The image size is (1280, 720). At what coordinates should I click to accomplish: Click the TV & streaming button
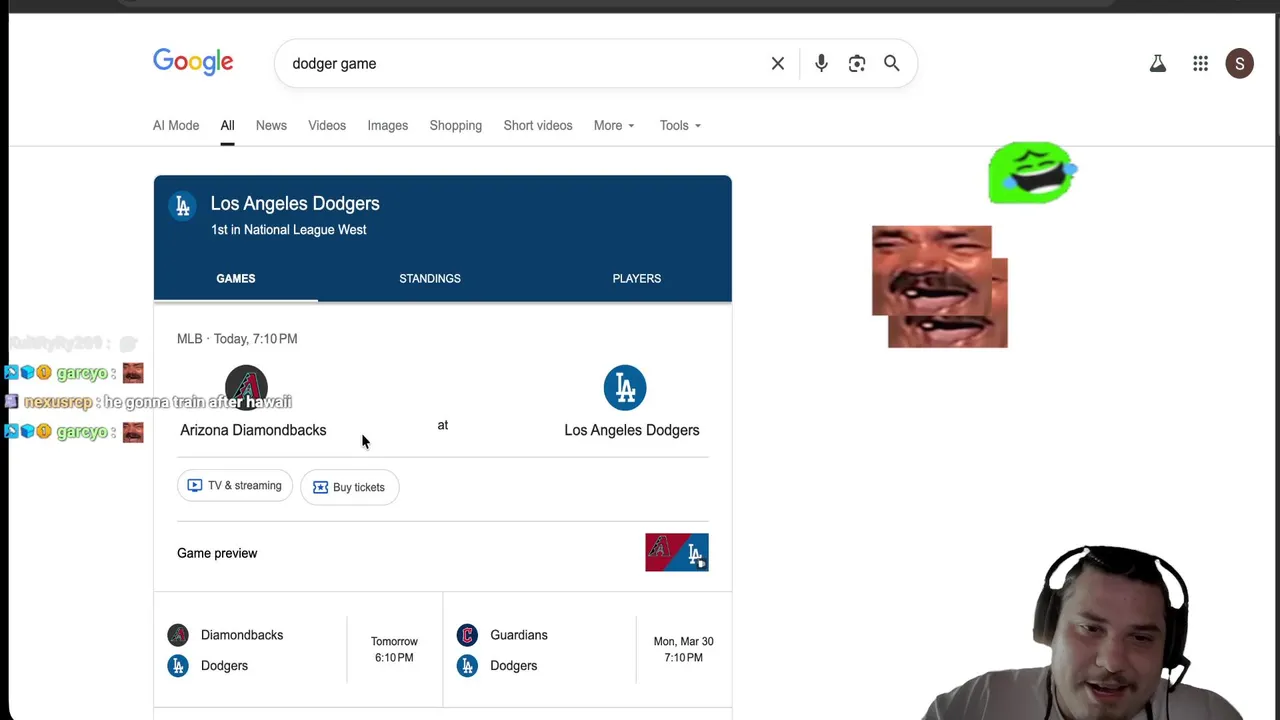pyautogui.click(x=235, y=486)
